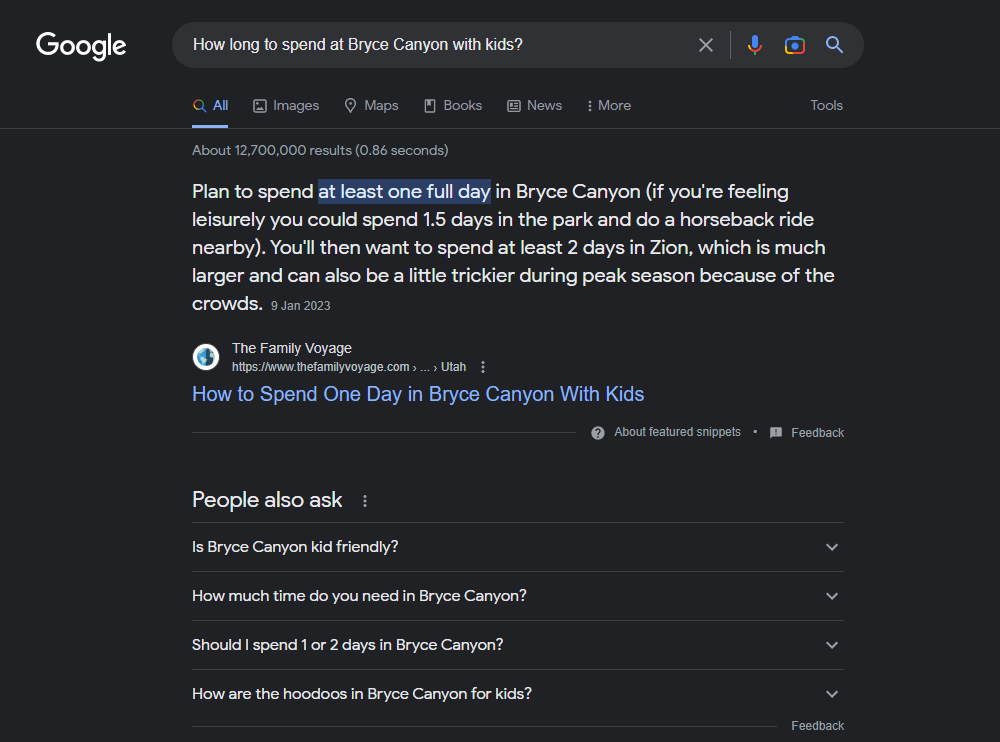This screenshot has width=1000, height=742.
Task: Expand 'Should I spend 1 or 2 days' chevron
Action: click(x=832, y=645)
